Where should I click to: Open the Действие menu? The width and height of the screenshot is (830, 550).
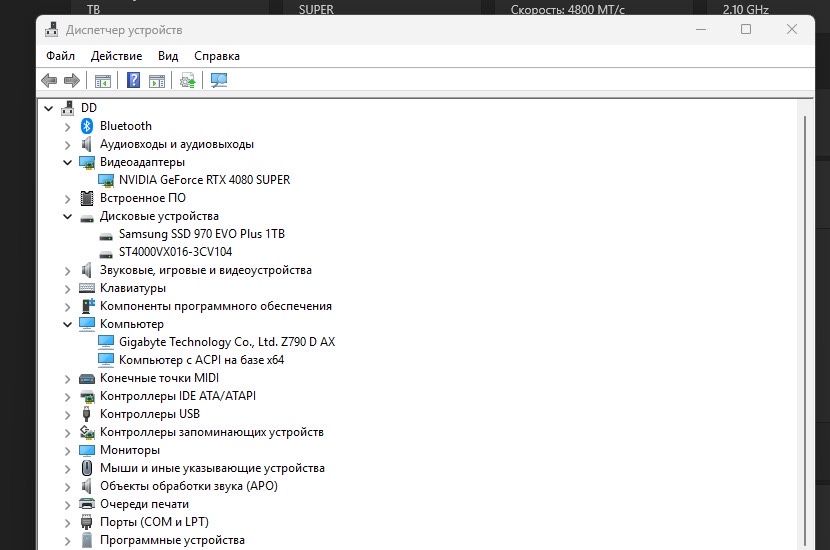pos(116,56)
